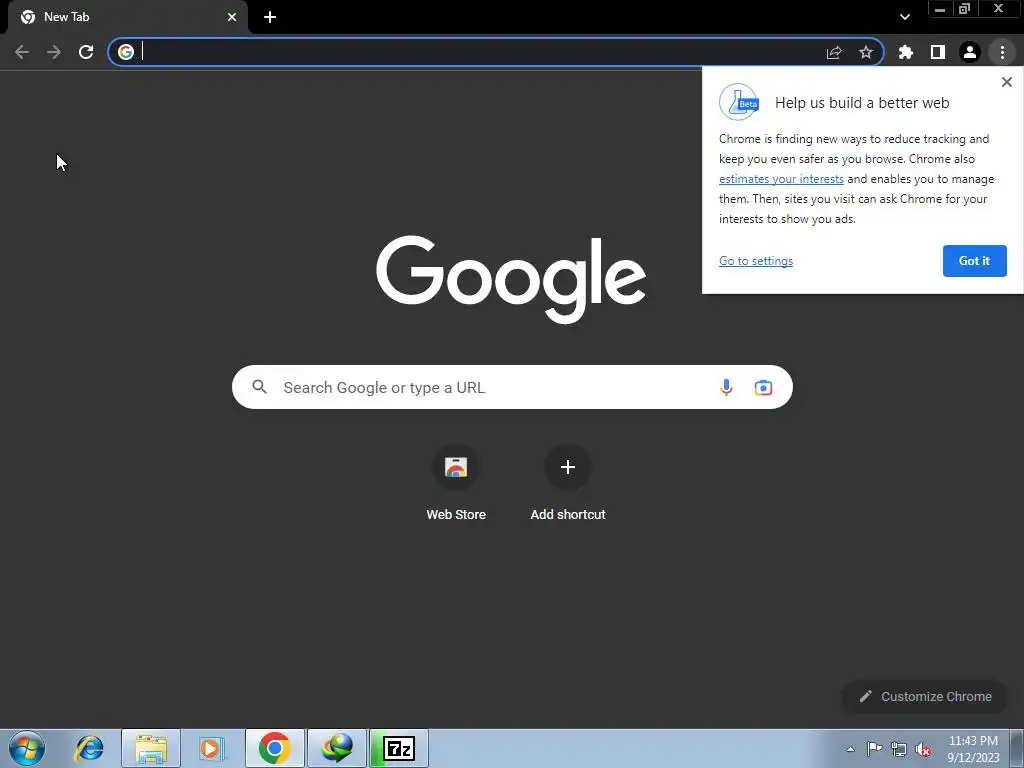Click the Customize Chrome button
1024x768 pixels.
click(925, 697)
